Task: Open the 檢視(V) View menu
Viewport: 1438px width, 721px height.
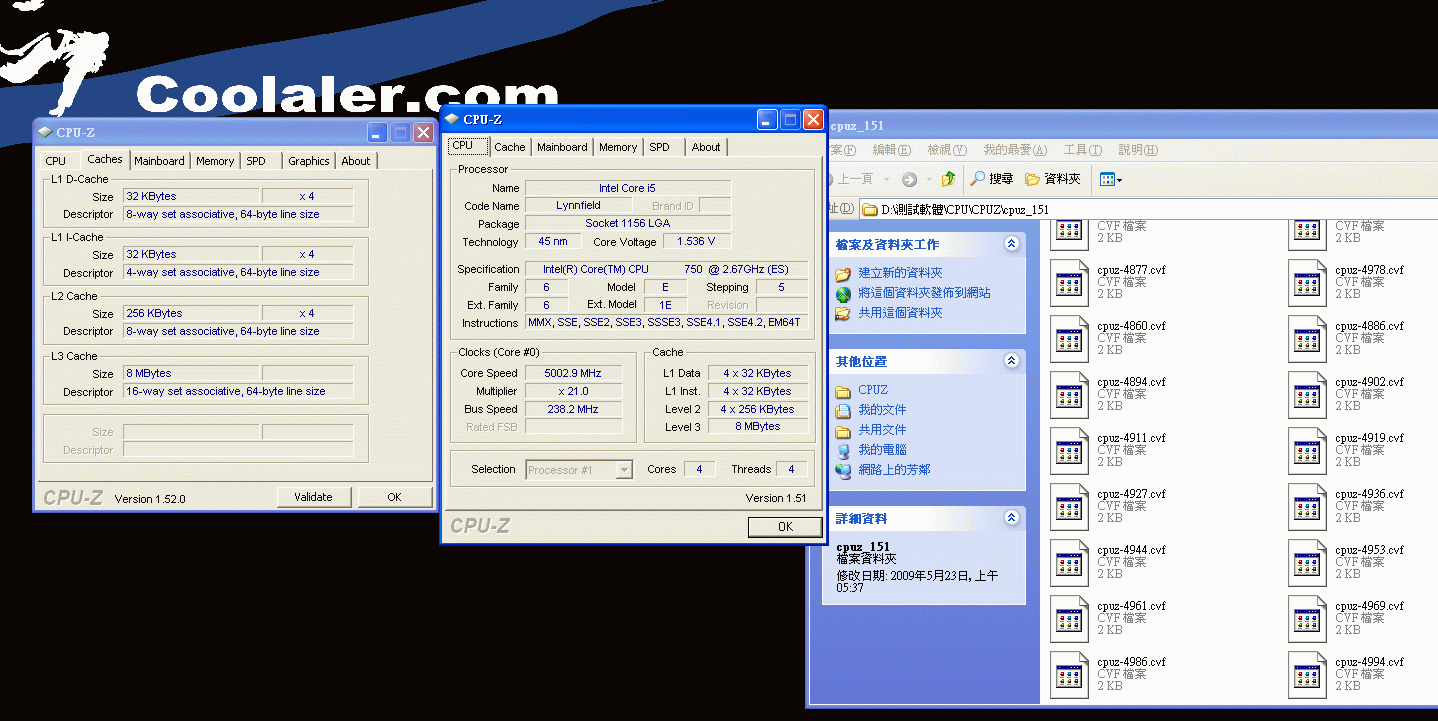Action: (947, 150)
